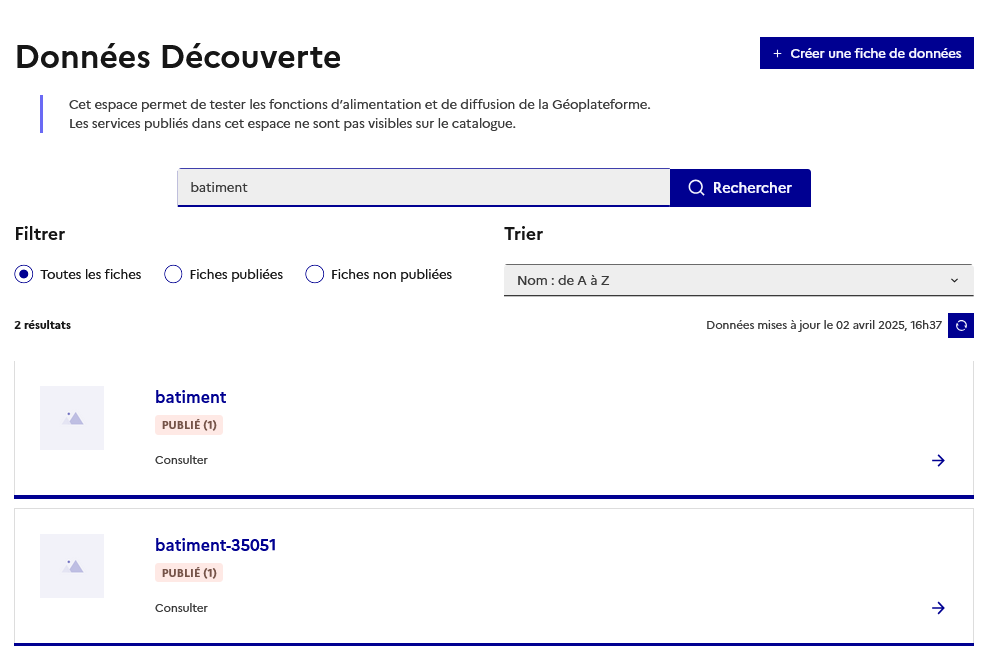This screenshot has width=987, height=658.
Task: Click Créer une fiche de données button
Action: (x=866, y=54)
